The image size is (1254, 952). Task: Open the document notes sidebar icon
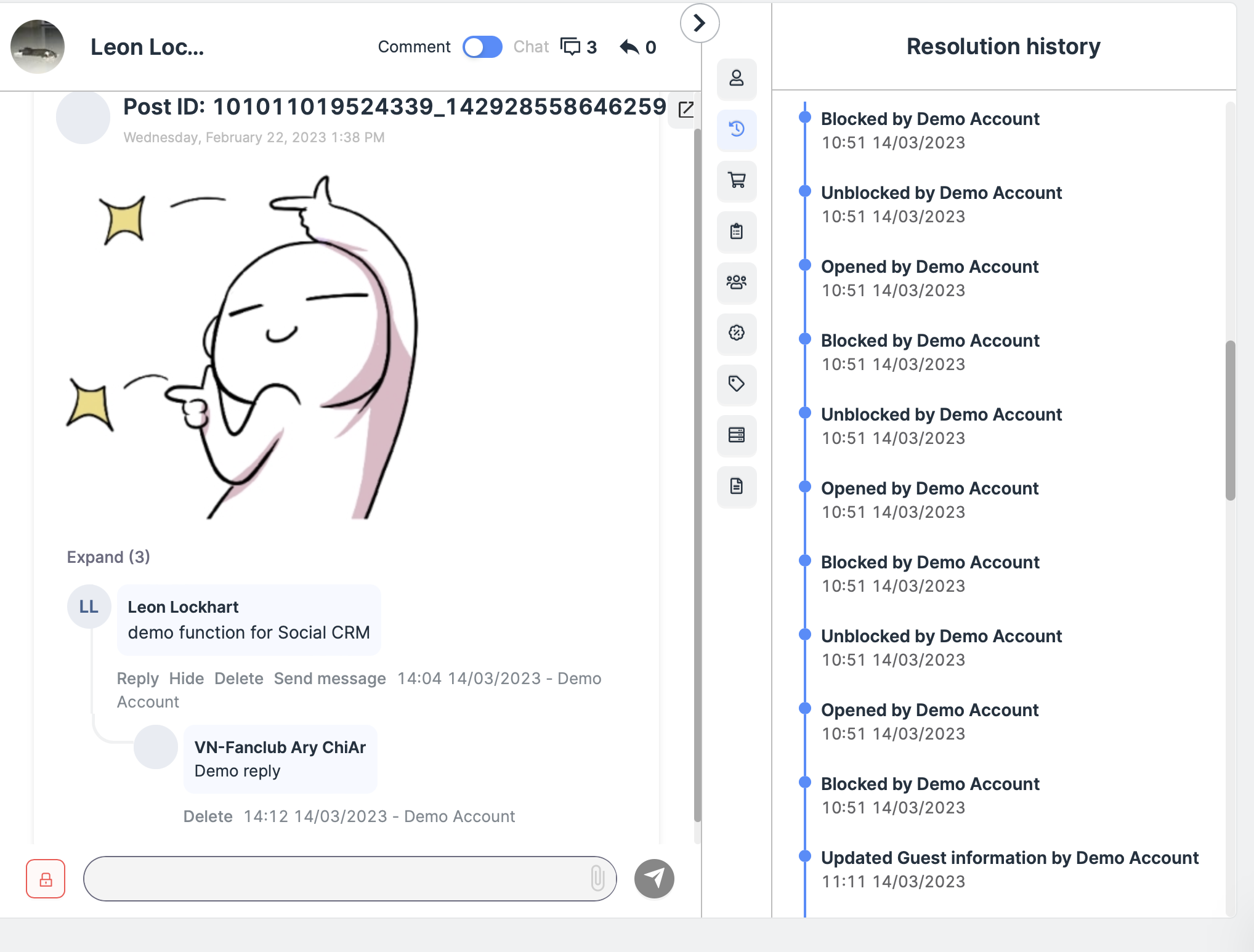737,486
